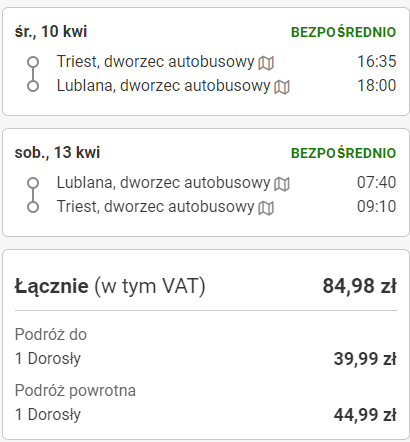410x442 pixels.
Task: Click BEZPOŚREDNIO label on 13 kwi trip
Action: (343, 153)
